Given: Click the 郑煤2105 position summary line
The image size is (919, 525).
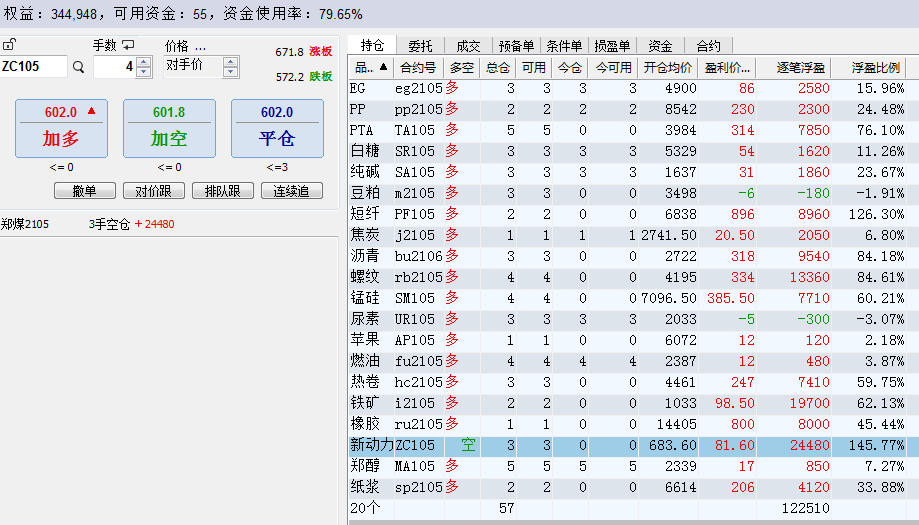Looking at the screenshot, I should pyautogui.click(x=88, y=224).
